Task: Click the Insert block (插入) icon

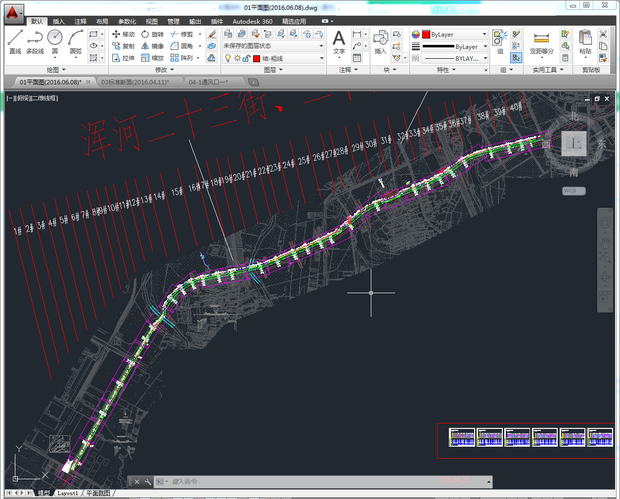Action: click(380, 40)
